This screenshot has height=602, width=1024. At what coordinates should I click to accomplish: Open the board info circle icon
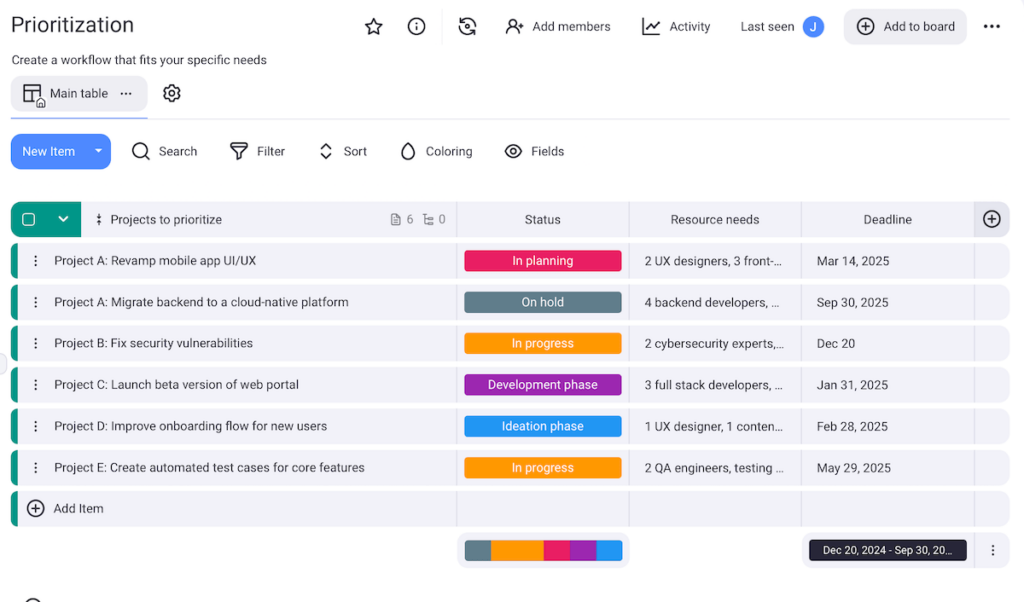pos(416,26)
